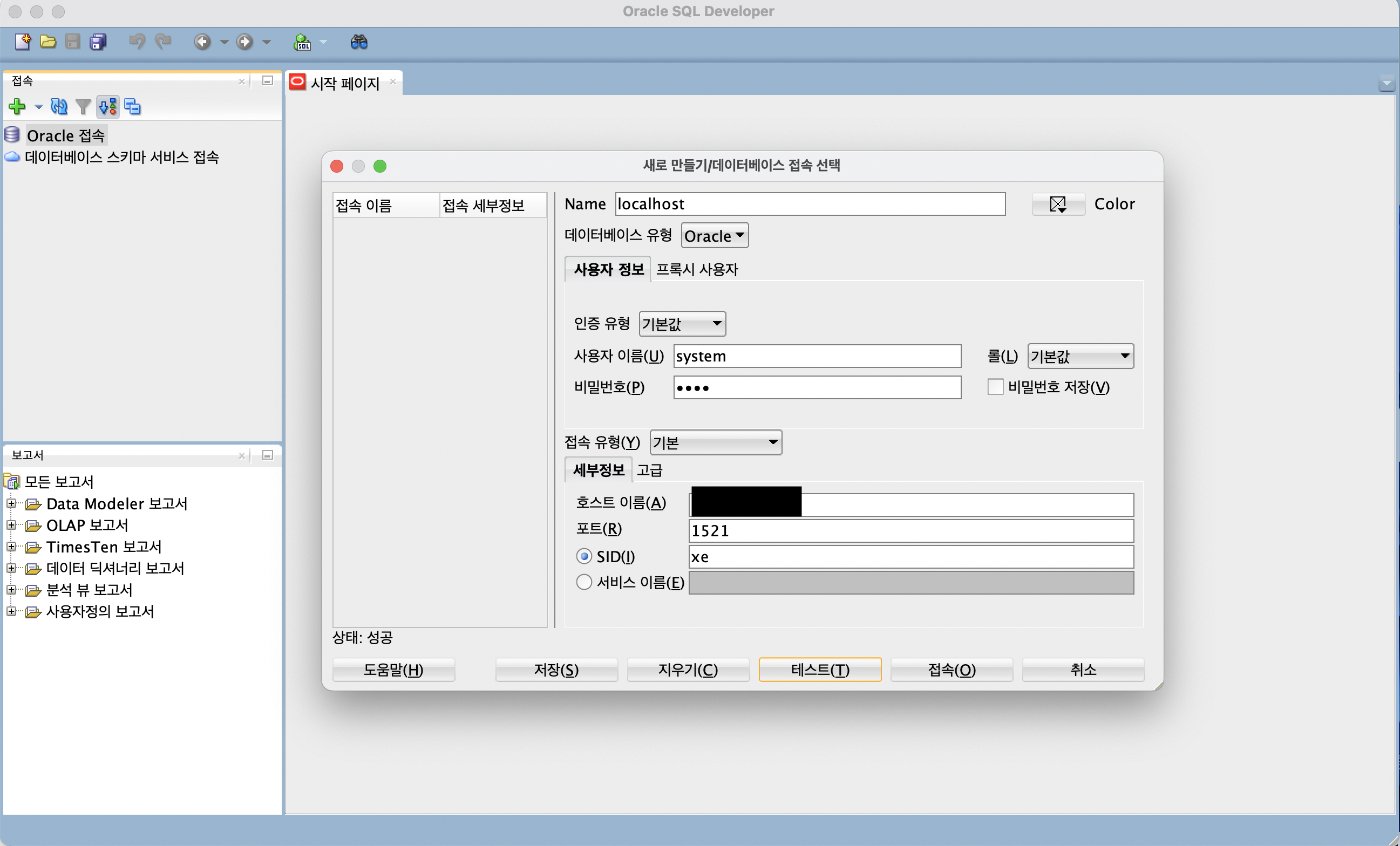This screenshot has height=846, width=1400.
Task: Click the binoculars Find DB Object icon
Action: point(359,42)
